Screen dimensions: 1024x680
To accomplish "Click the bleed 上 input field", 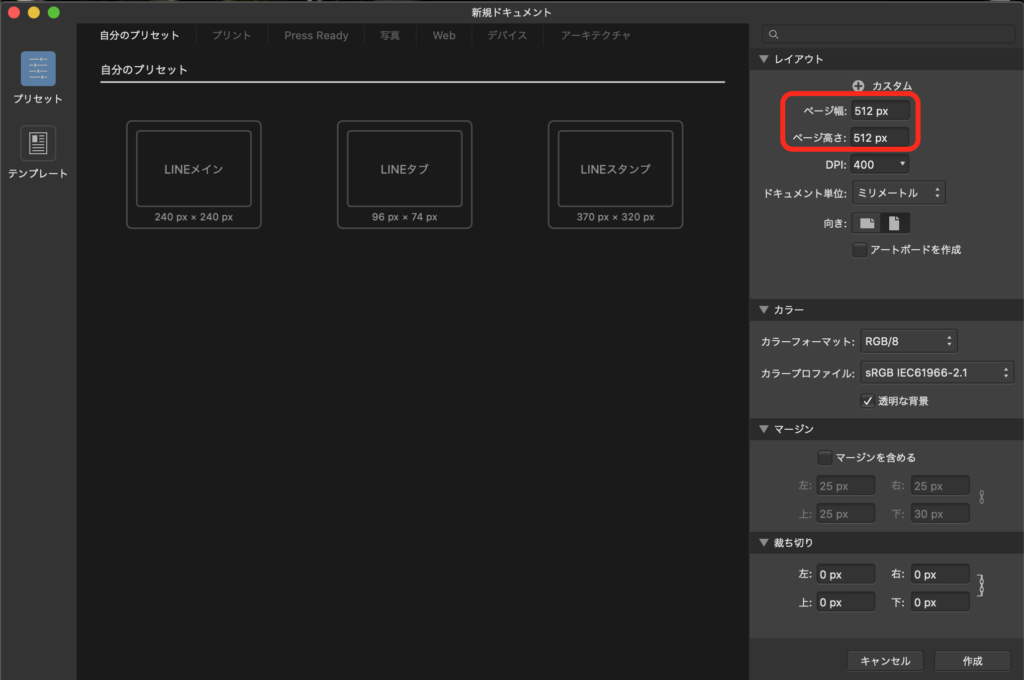I will coord(845,602).
